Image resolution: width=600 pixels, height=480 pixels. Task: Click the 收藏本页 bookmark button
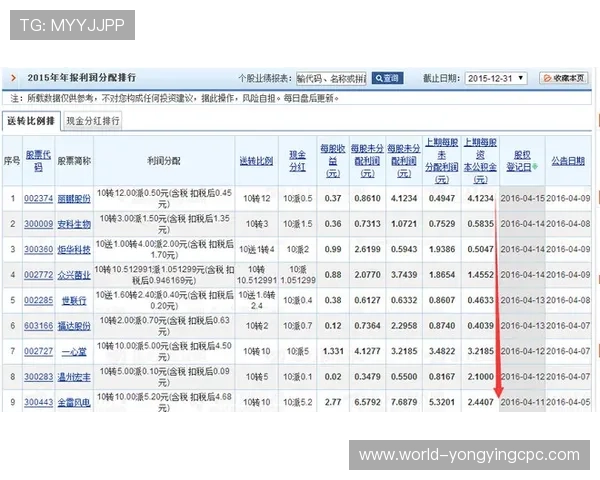pyautogui.click(x=564, y=78)
